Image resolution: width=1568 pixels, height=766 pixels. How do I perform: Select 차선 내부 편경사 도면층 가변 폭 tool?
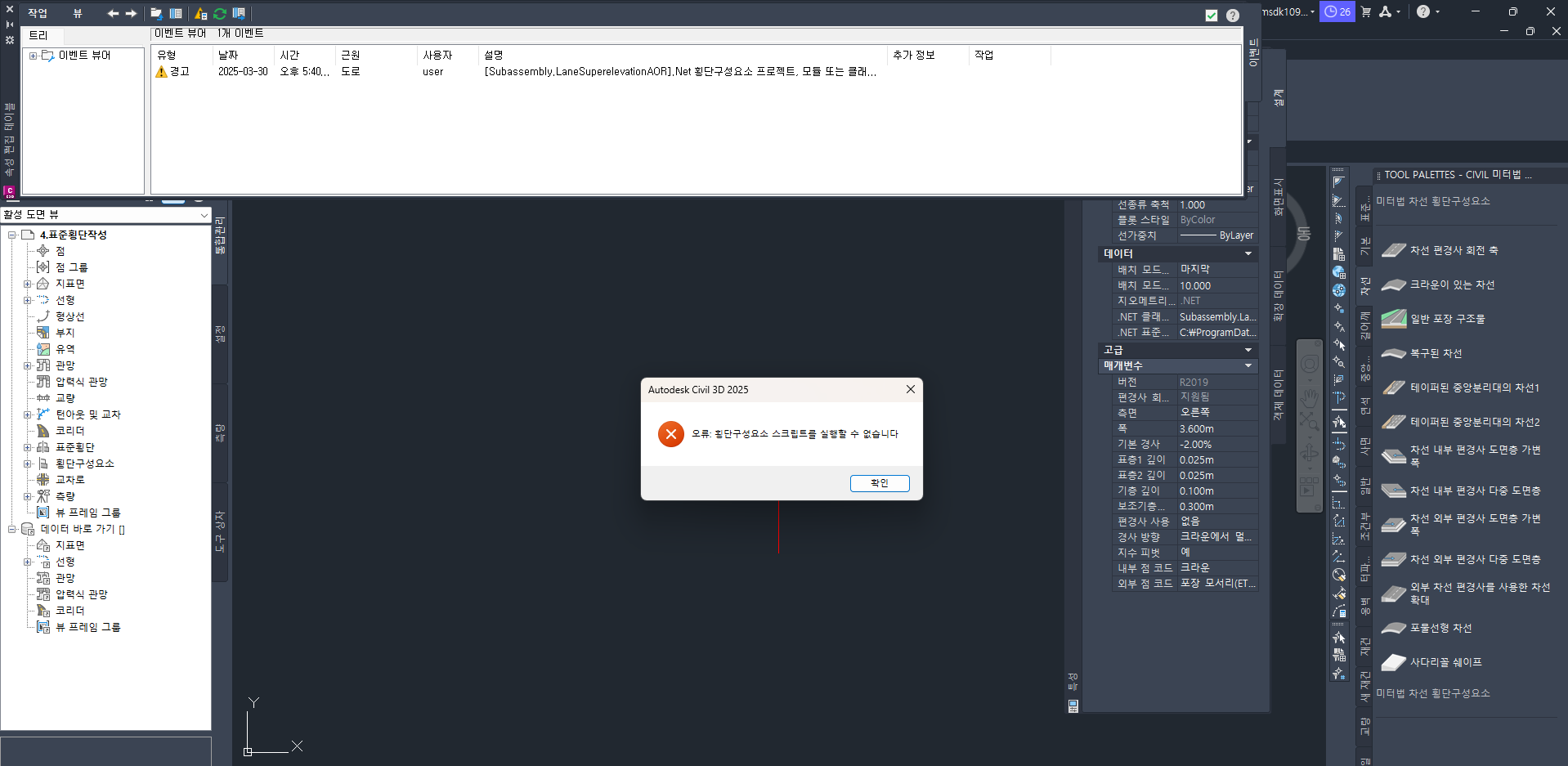pos(1463,456)
